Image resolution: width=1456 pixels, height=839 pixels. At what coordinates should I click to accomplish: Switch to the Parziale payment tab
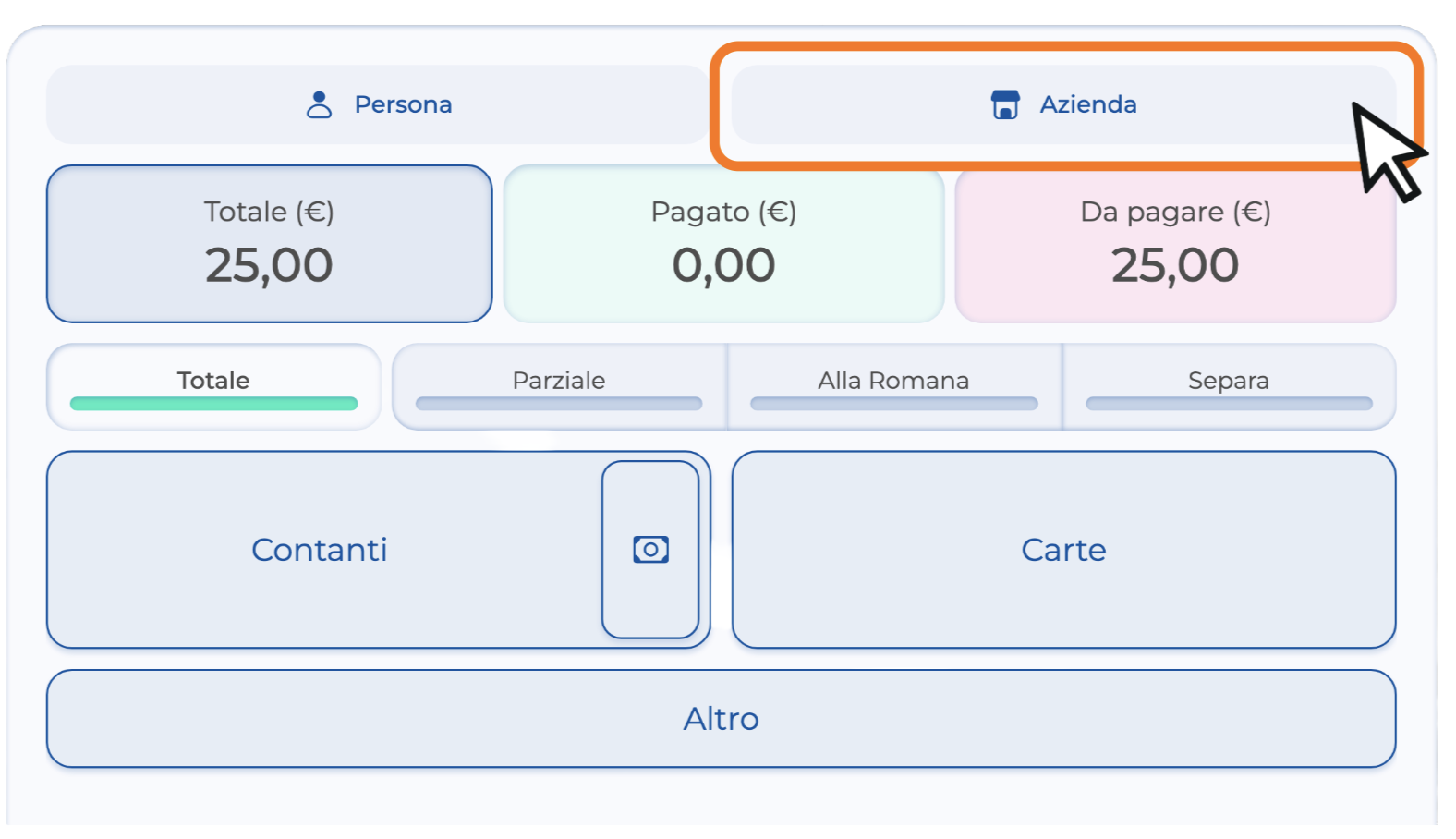click(559, 380)
